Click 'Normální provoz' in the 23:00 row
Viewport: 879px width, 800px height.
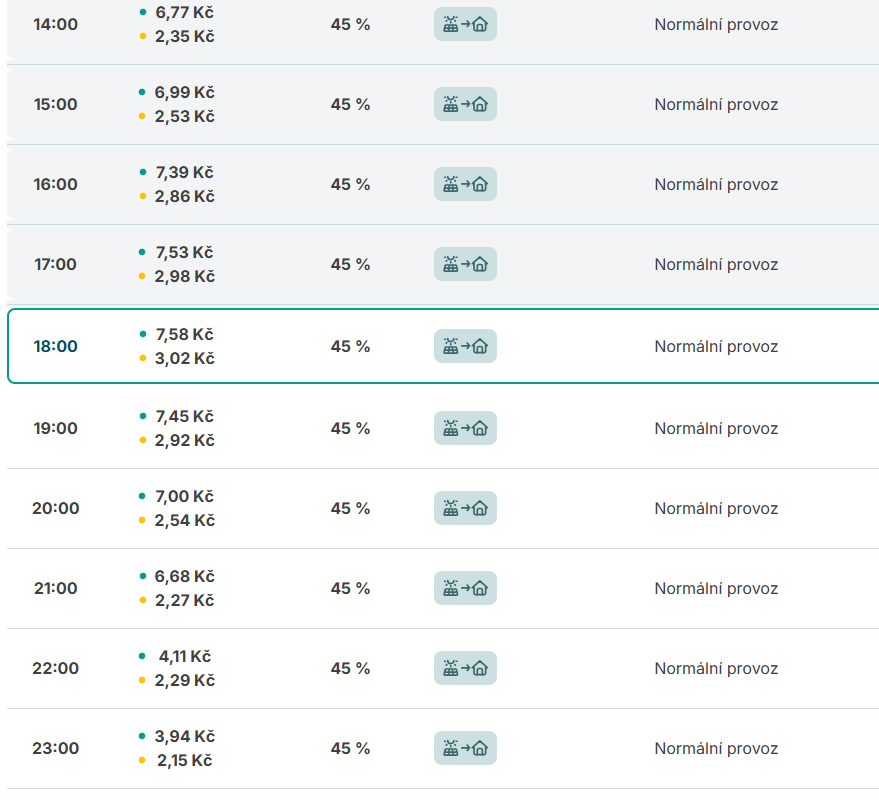click(x=716, y=748)
